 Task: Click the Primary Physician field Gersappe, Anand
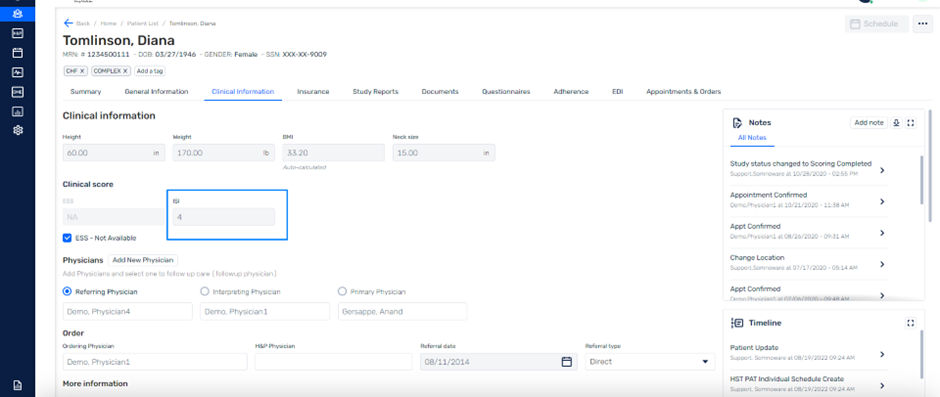[x=402, y=311]
